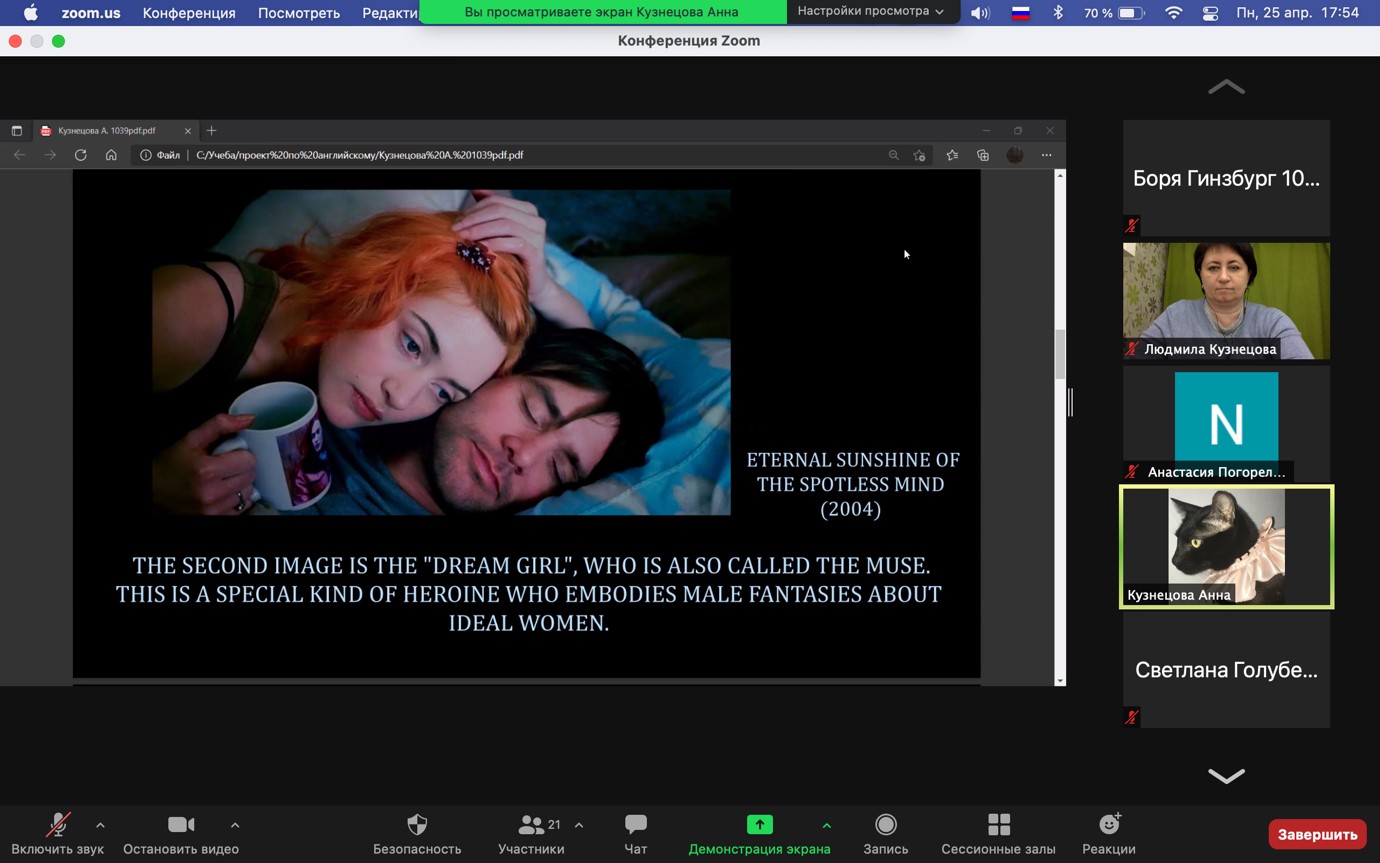
Task: Close the PDF browser tab
Action: 187,131
